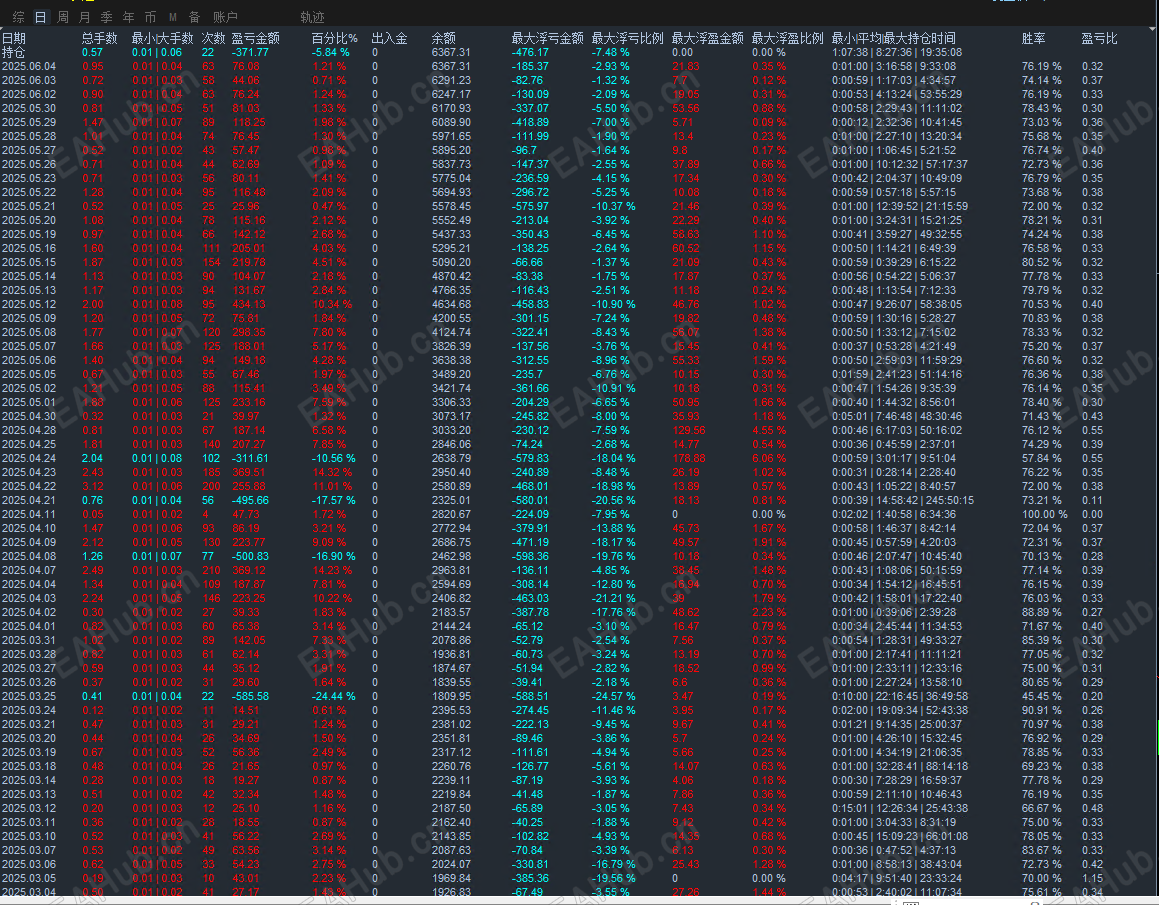Click the 3826.39 balance cell

[451, 347]
